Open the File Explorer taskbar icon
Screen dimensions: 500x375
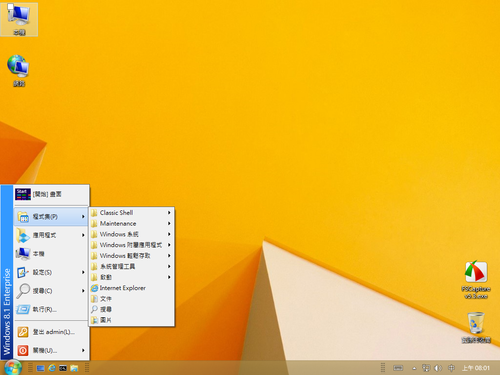click(74, 368)
